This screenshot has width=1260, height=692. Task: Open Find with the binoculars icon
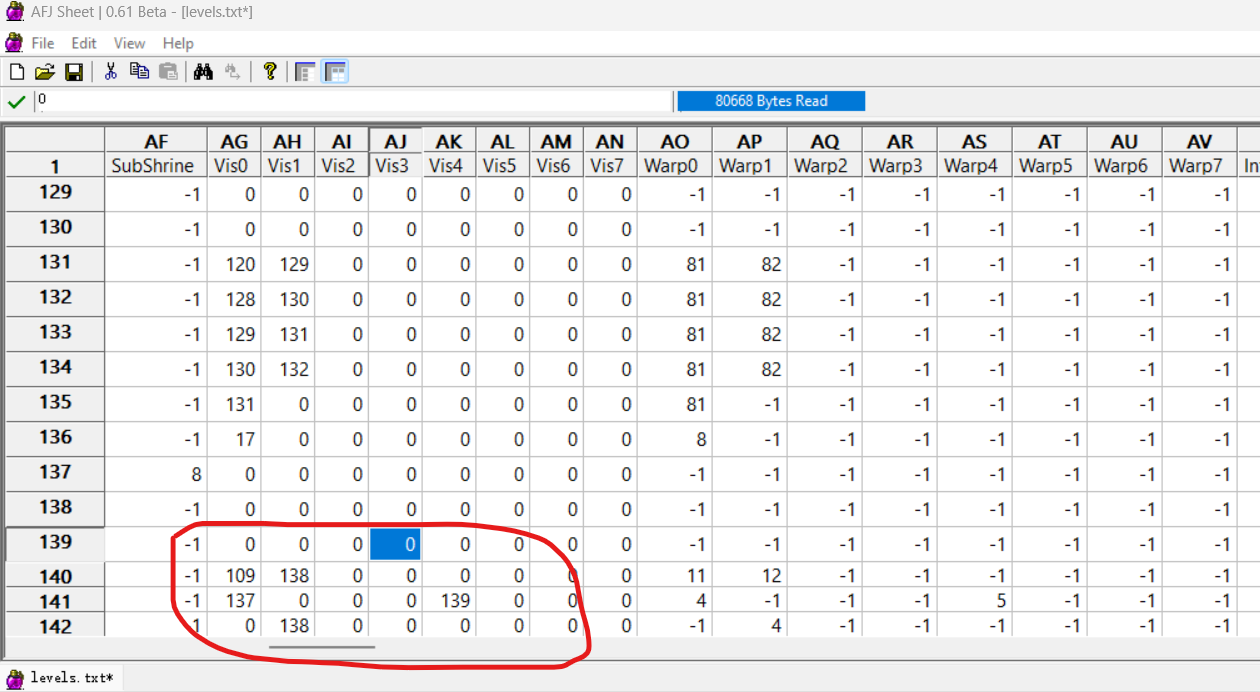tap(204, 72)
